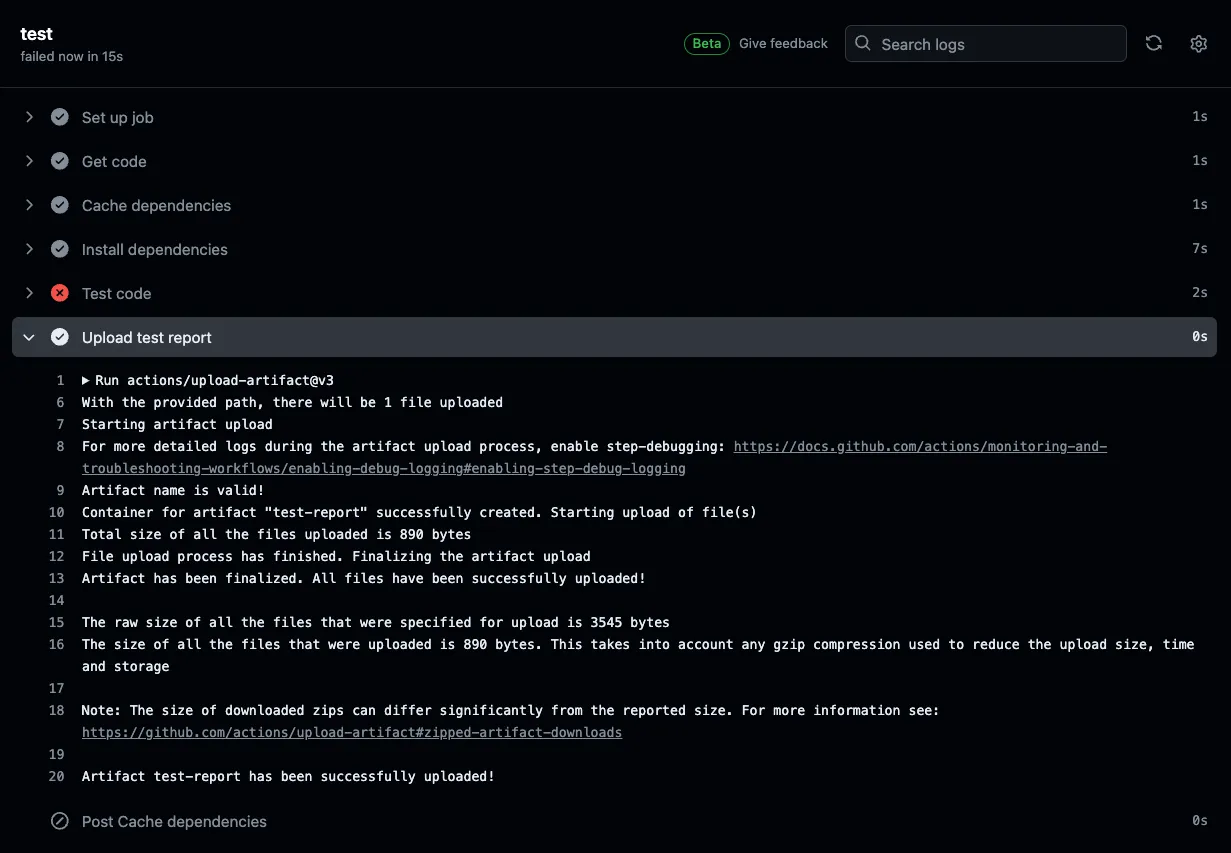Screen dimensions: 1231x853
Task: Expand the Run actions/upload-artifact@v3 log group
Action: point(86,380)
